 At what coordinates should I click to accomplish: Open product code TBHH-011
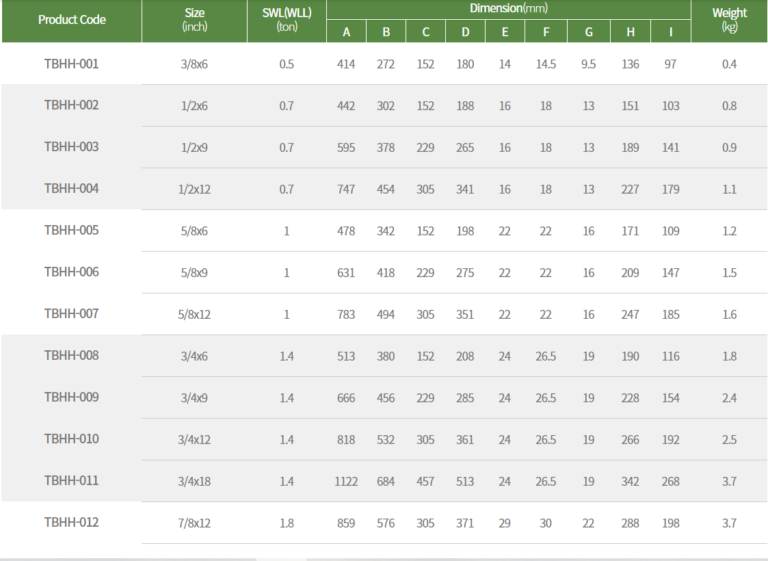coord(71,481)
